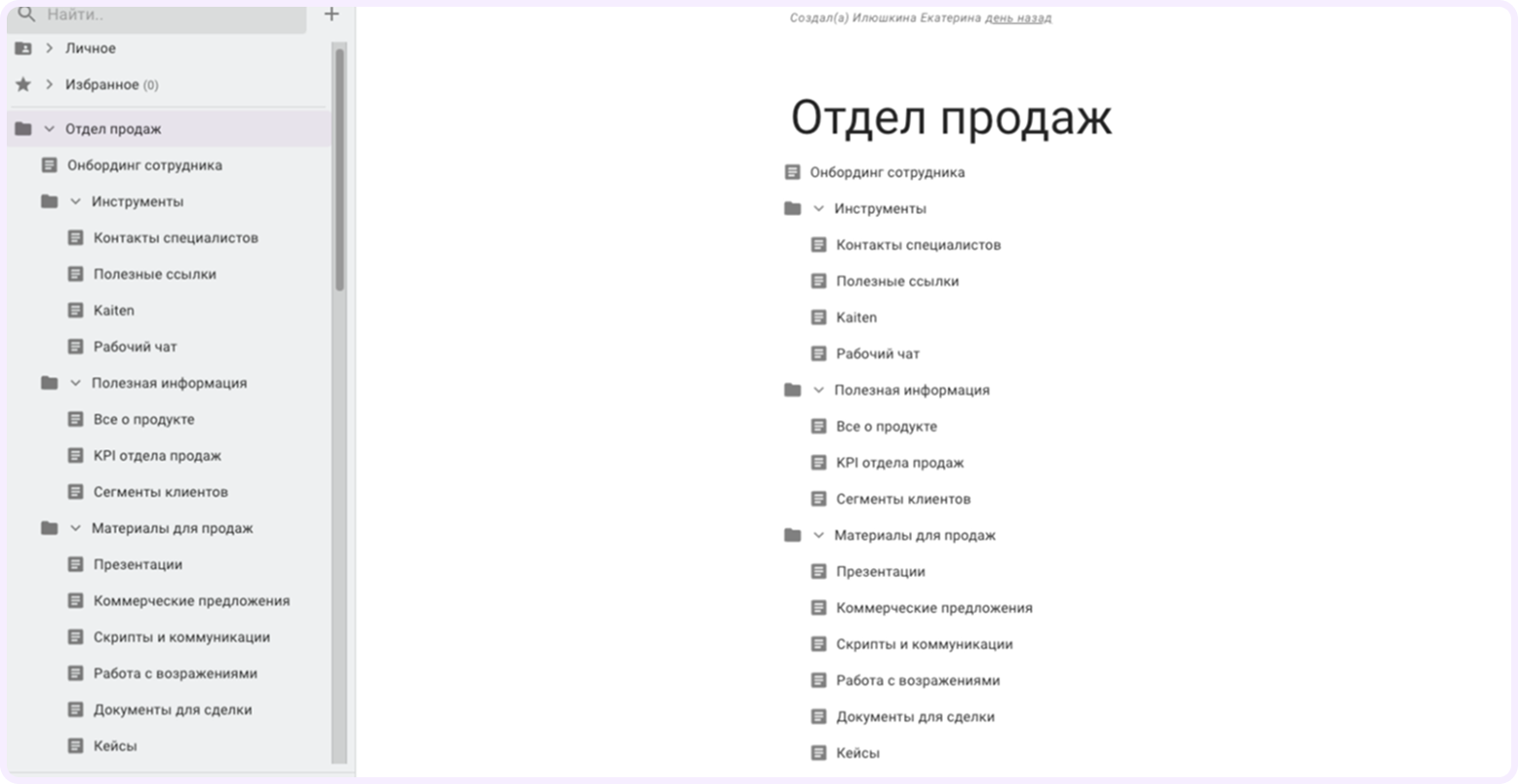Collapse Материалы для продаж in main content
1518x784 pixels.
818,535
